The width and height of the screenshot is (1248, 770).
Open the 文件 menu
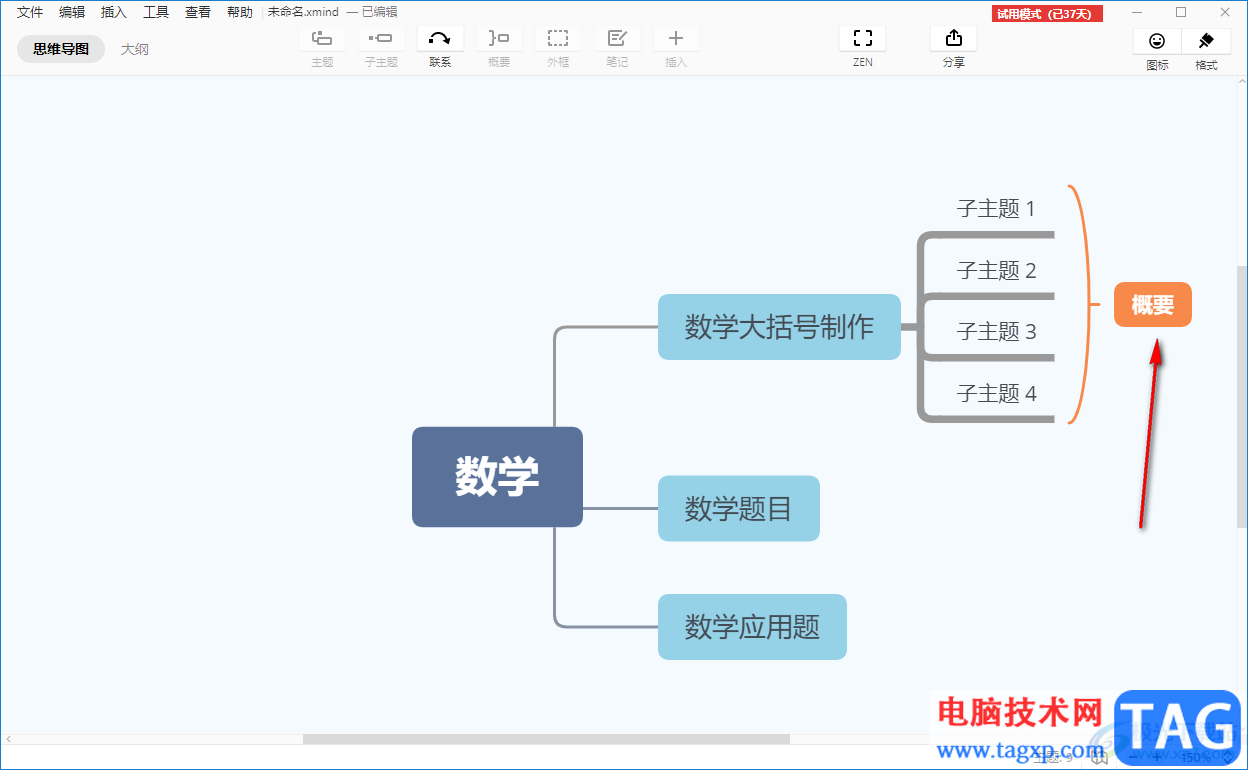pyautogui.click(x=30, y=12)
